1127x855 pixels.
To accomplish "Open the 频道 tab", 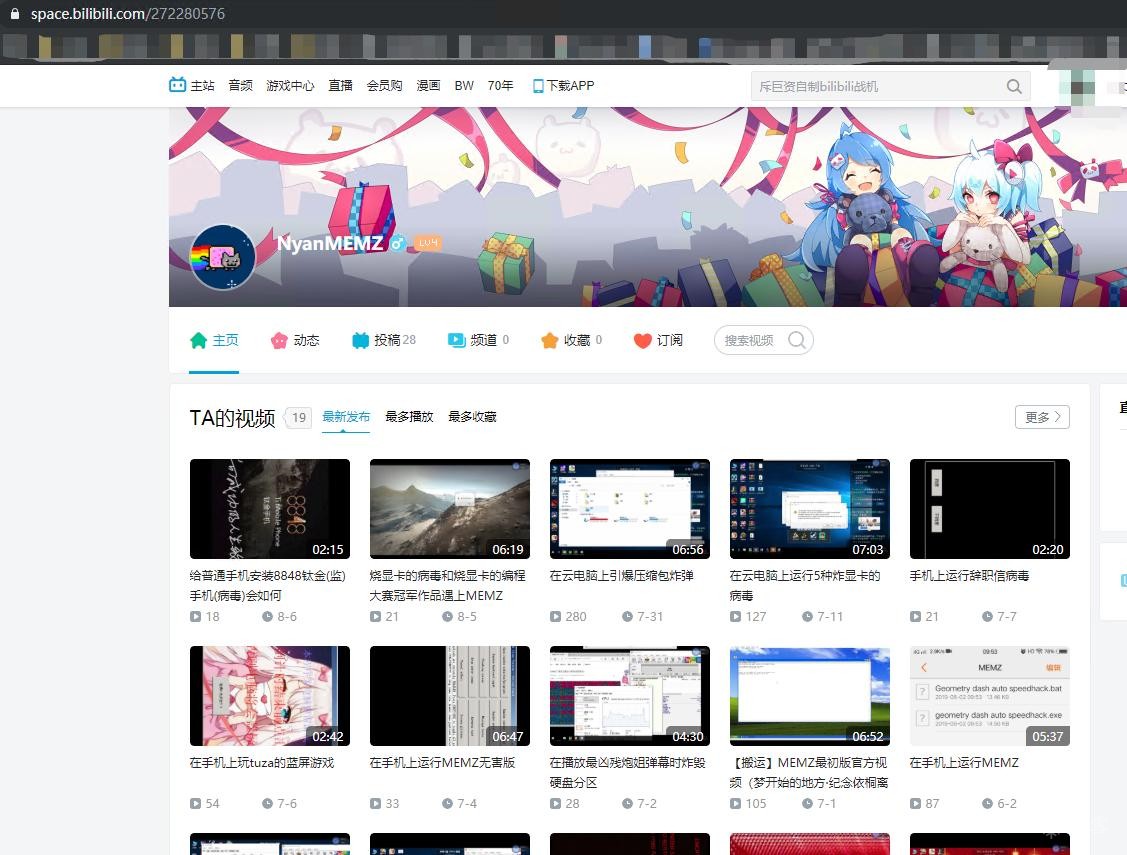I will (478, 341).
